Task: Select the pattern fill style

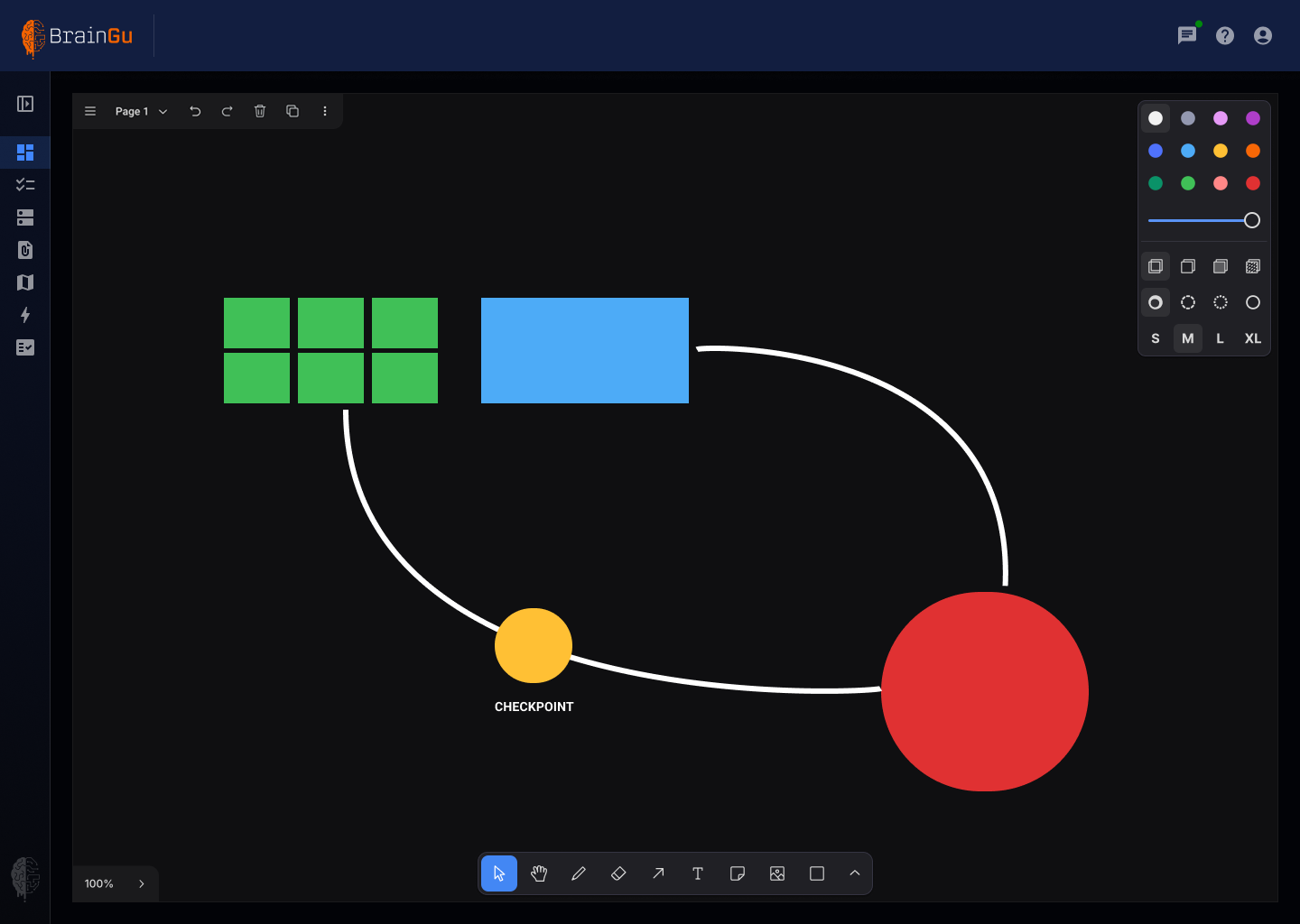Action: coord(1252,266)
